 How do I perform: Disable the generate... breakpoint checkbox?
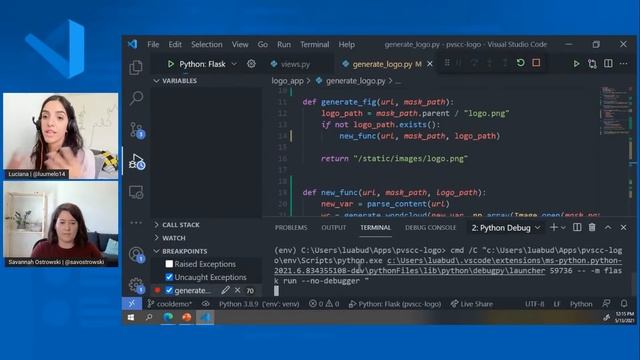169,290
